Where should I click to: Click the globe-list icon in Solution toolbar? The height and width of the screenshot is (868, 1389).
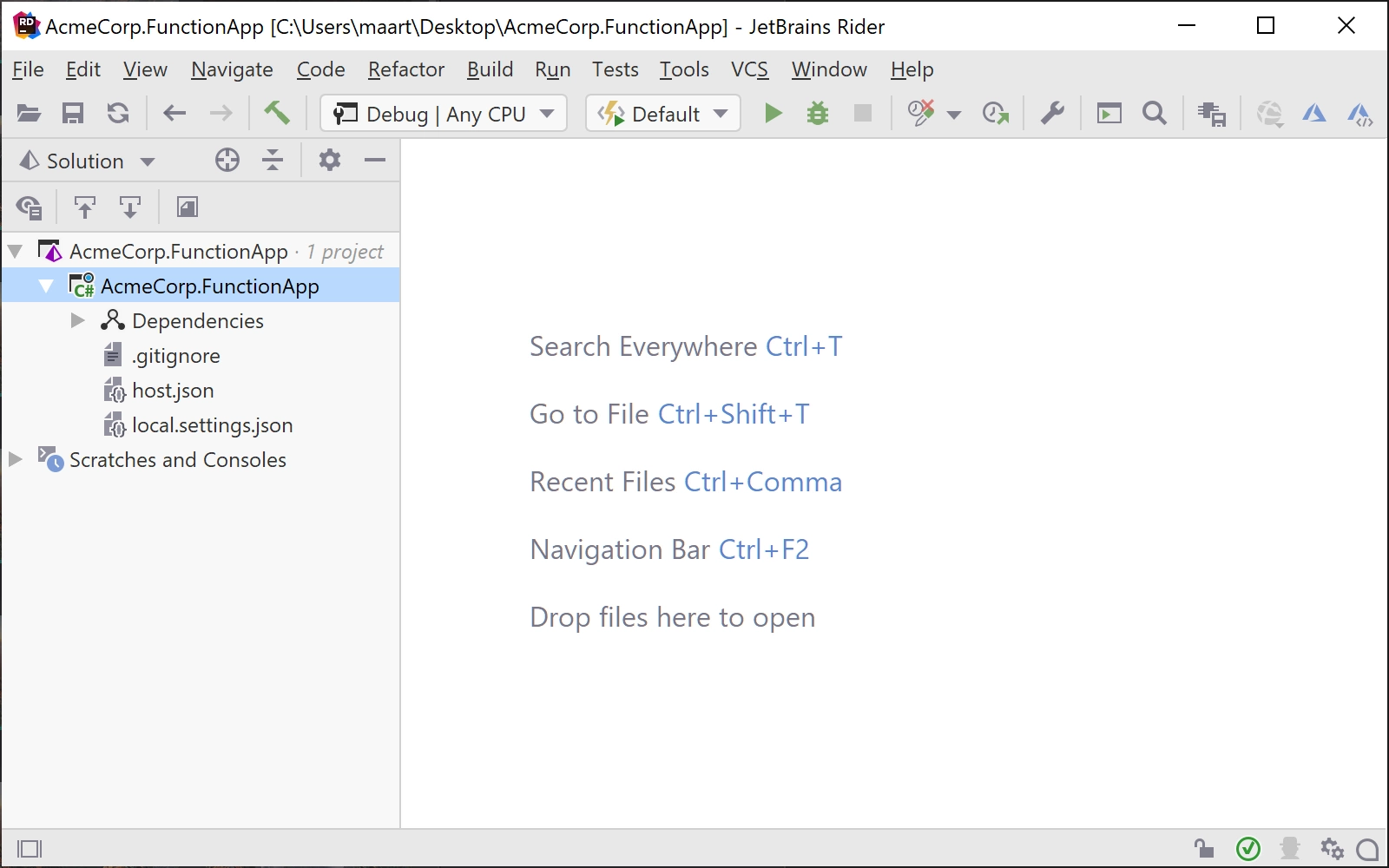[x=29, y=207]
